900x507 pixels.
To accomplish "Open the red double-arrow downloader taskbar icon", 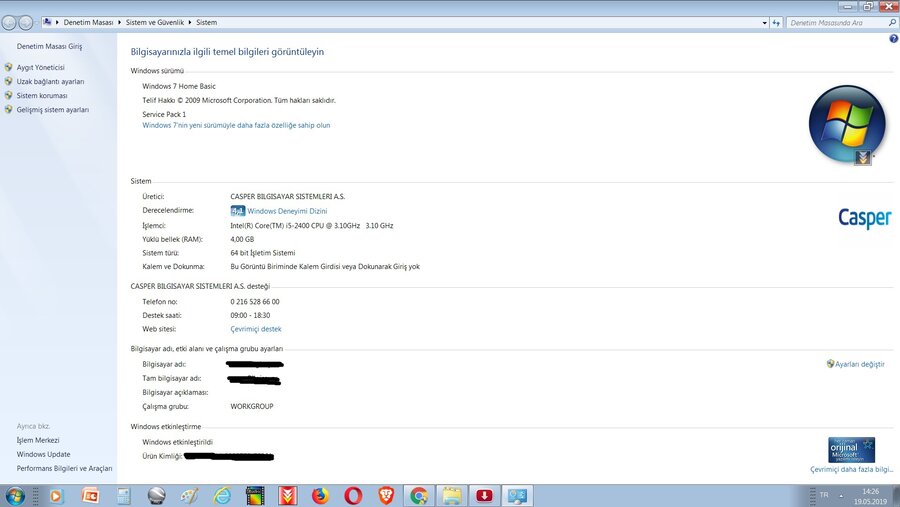I will point(288,496).
